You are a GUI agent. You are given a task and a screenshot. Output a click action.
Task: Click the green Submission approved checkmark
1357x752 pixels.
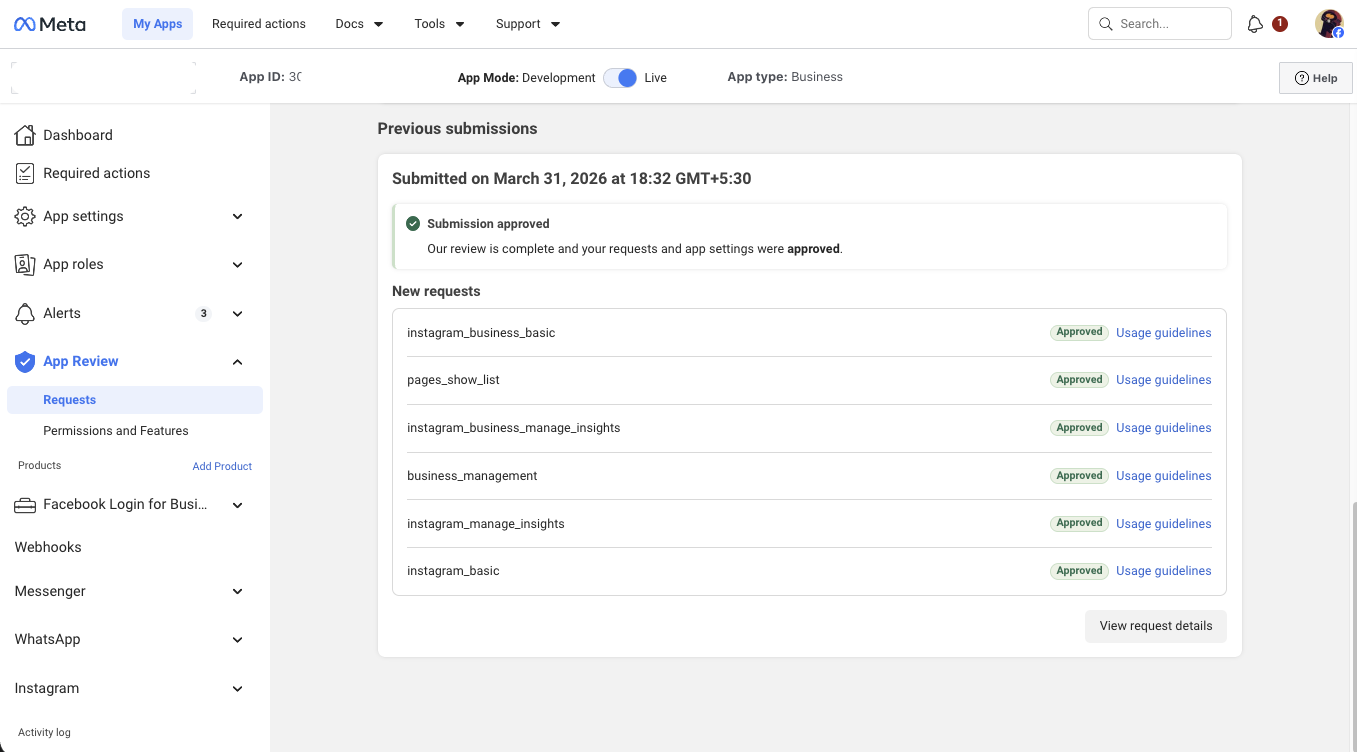(413, 224)
